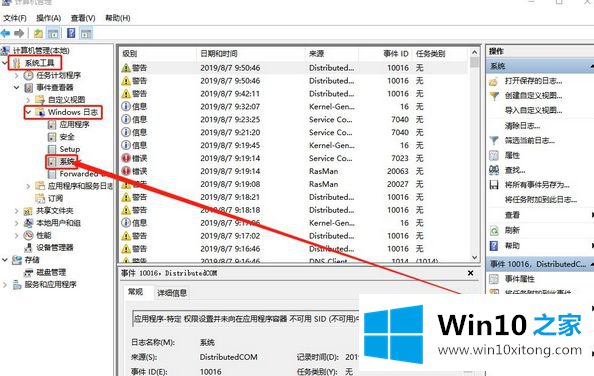This screenshot has height=376, width=594.
Task: Click the event list scrollbar up arrow
Action: click(x=475, y=52)
